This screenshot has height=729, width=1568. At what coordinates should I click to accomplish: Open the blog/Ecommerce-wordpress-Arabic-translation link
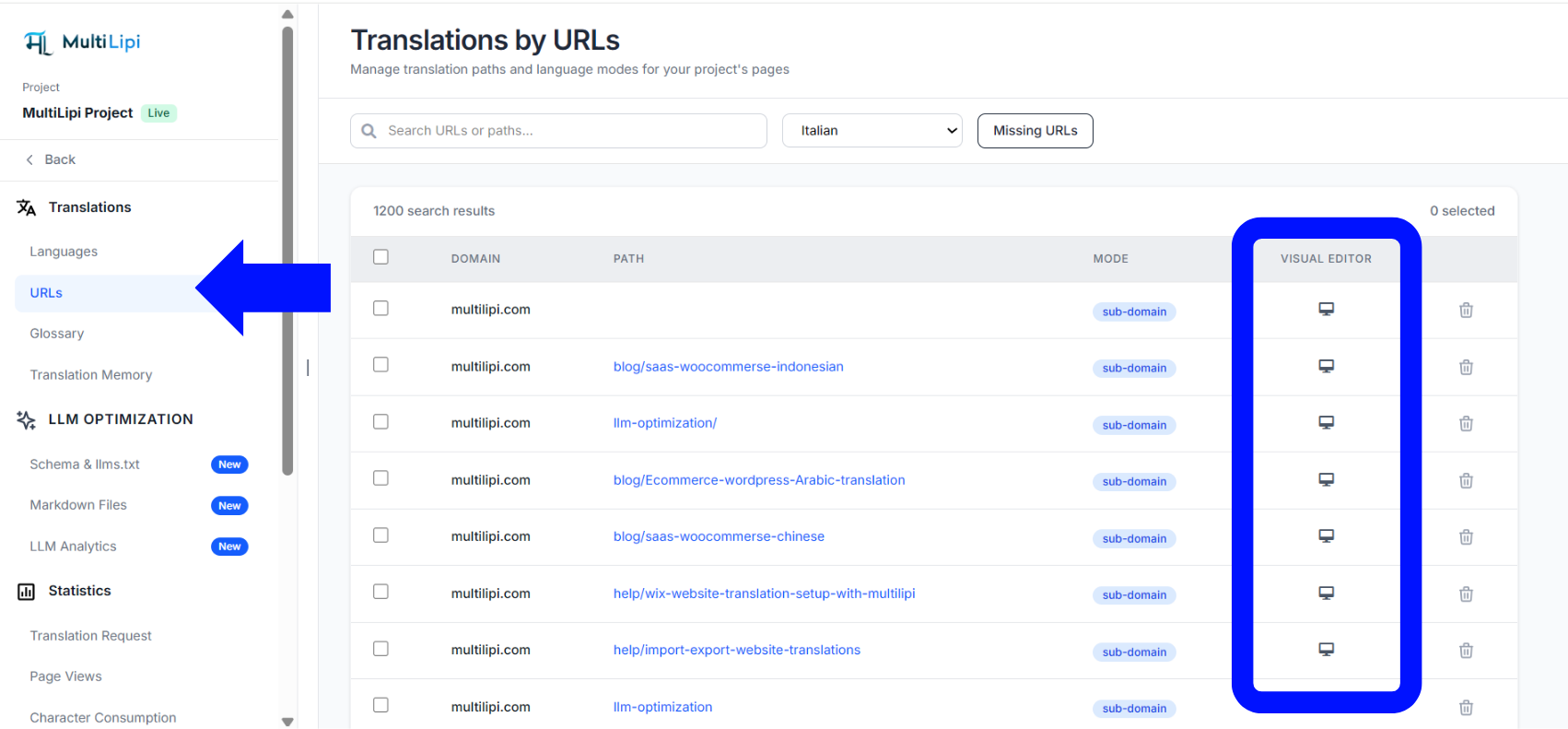pyautogui.click(x=759, y=480)
